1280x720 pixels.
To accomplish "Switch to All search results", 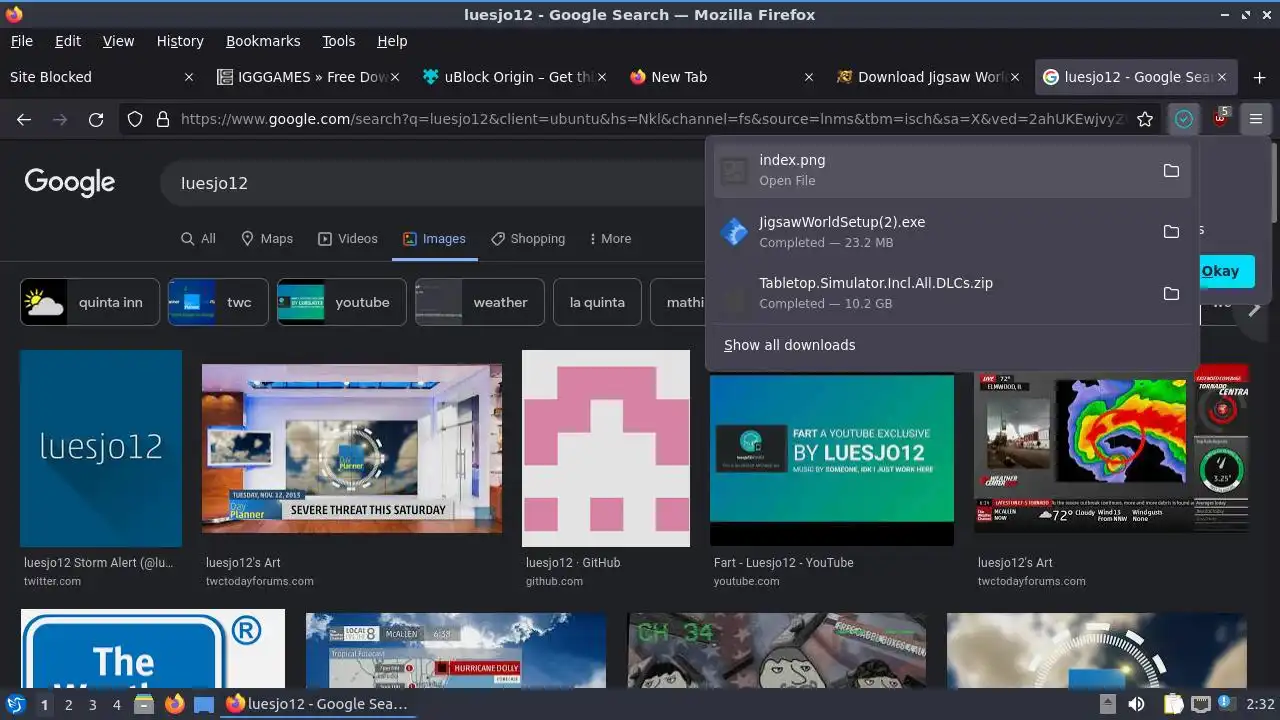I will point(198,239).
